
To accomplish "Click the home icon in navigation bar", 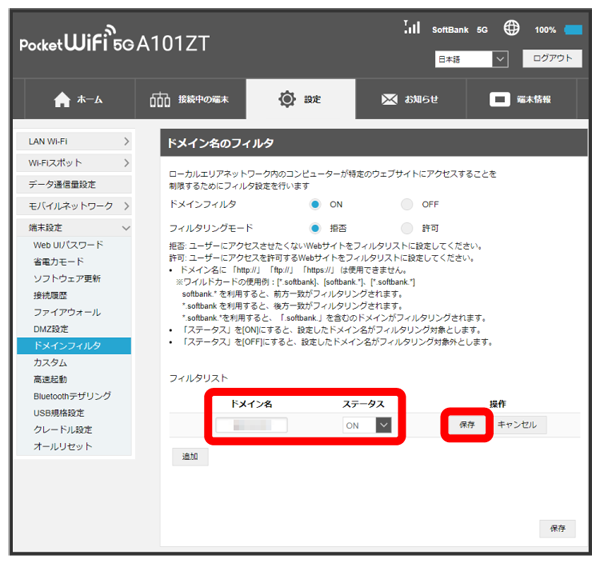I will point(61,100).
